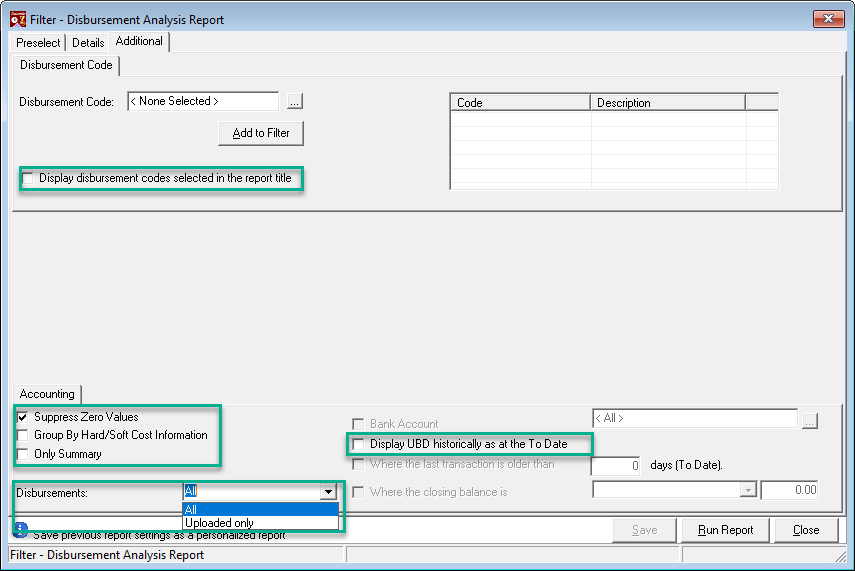The width and height of the screenshot is (855, 571).
Task: Click the days (To Date). label
Action: click(x=687, y=465)
